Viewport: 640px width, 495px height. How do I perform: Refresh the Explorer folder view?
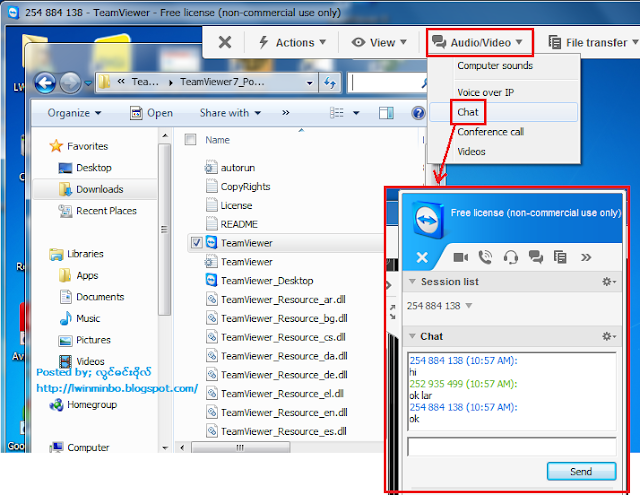click(330, 83)
